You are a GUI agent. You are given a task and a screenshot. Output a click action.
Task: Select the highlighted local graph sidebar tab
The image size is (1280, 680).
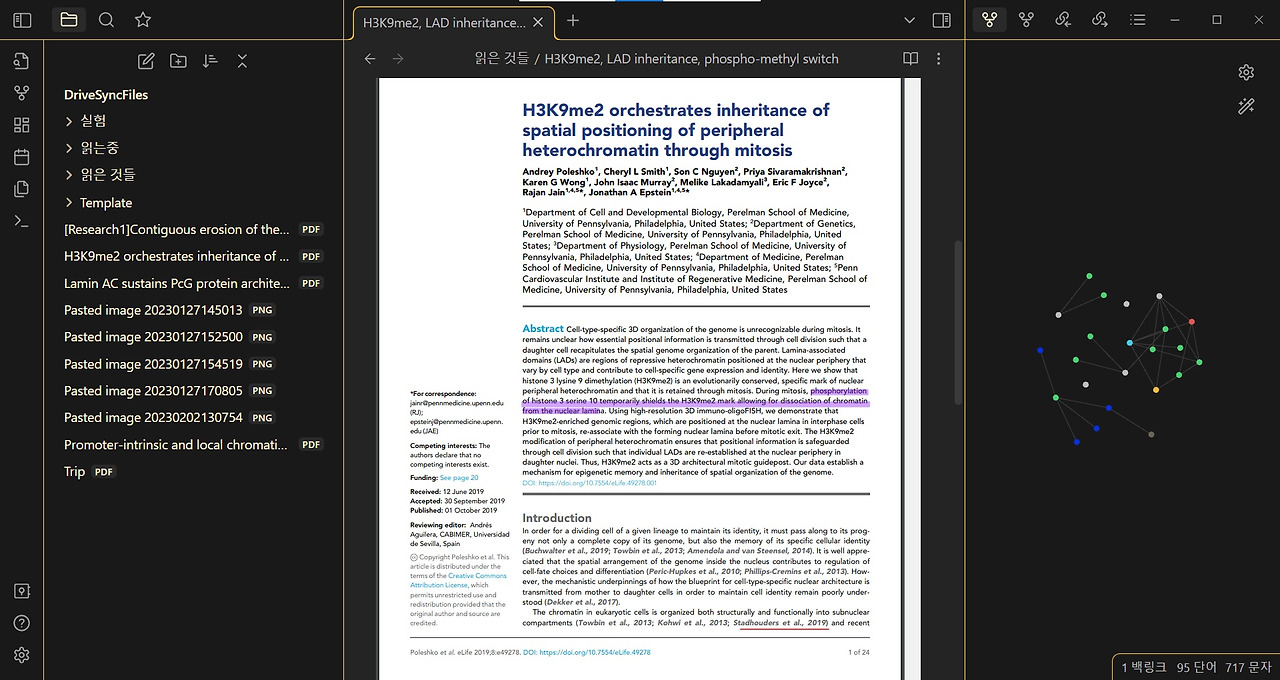click(989, 20)
